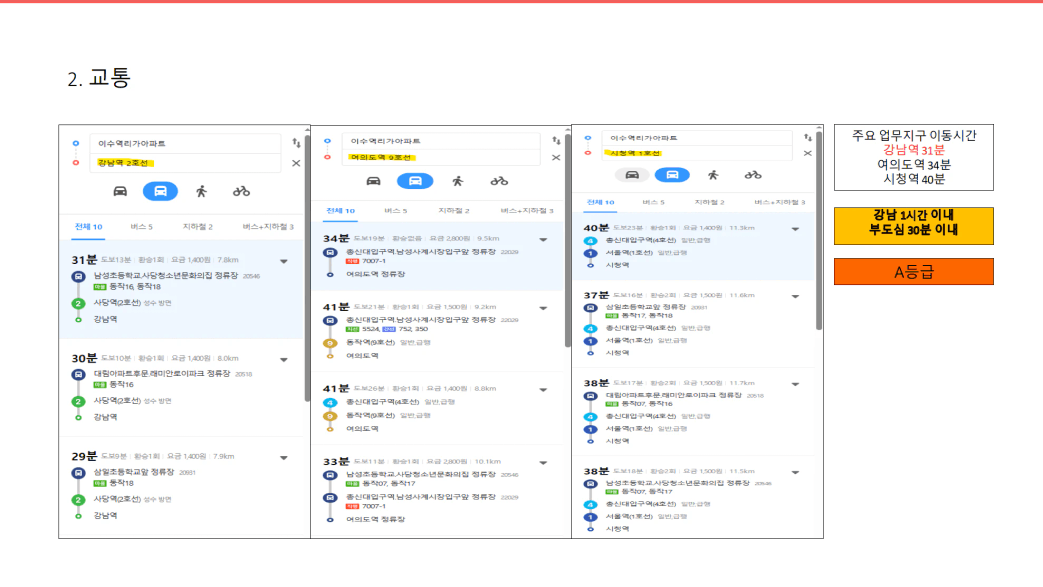The height and width of the screenshot is (587, 1043).
Task: Swap route direction in right City Hall panel
Action: click(x=808, y=138)
